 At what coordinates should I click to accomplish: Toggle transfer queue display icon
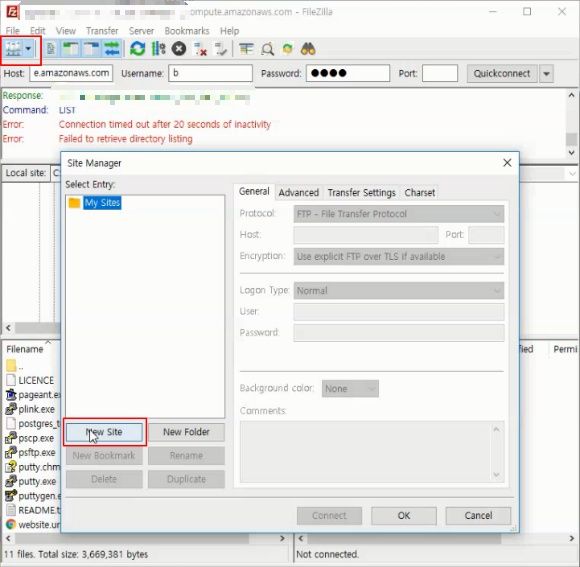[x=112, y=49]
